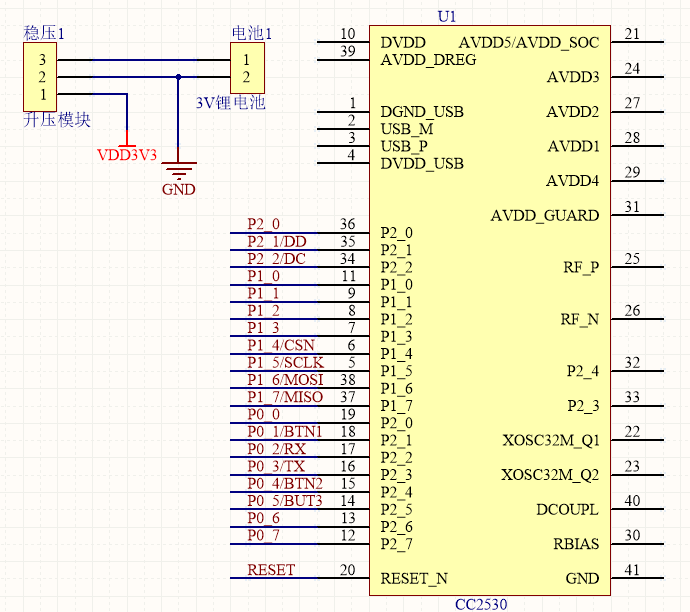Select the P0_3/TX net label
Viewport: 690px width, 612px height.
pos(276,466)
